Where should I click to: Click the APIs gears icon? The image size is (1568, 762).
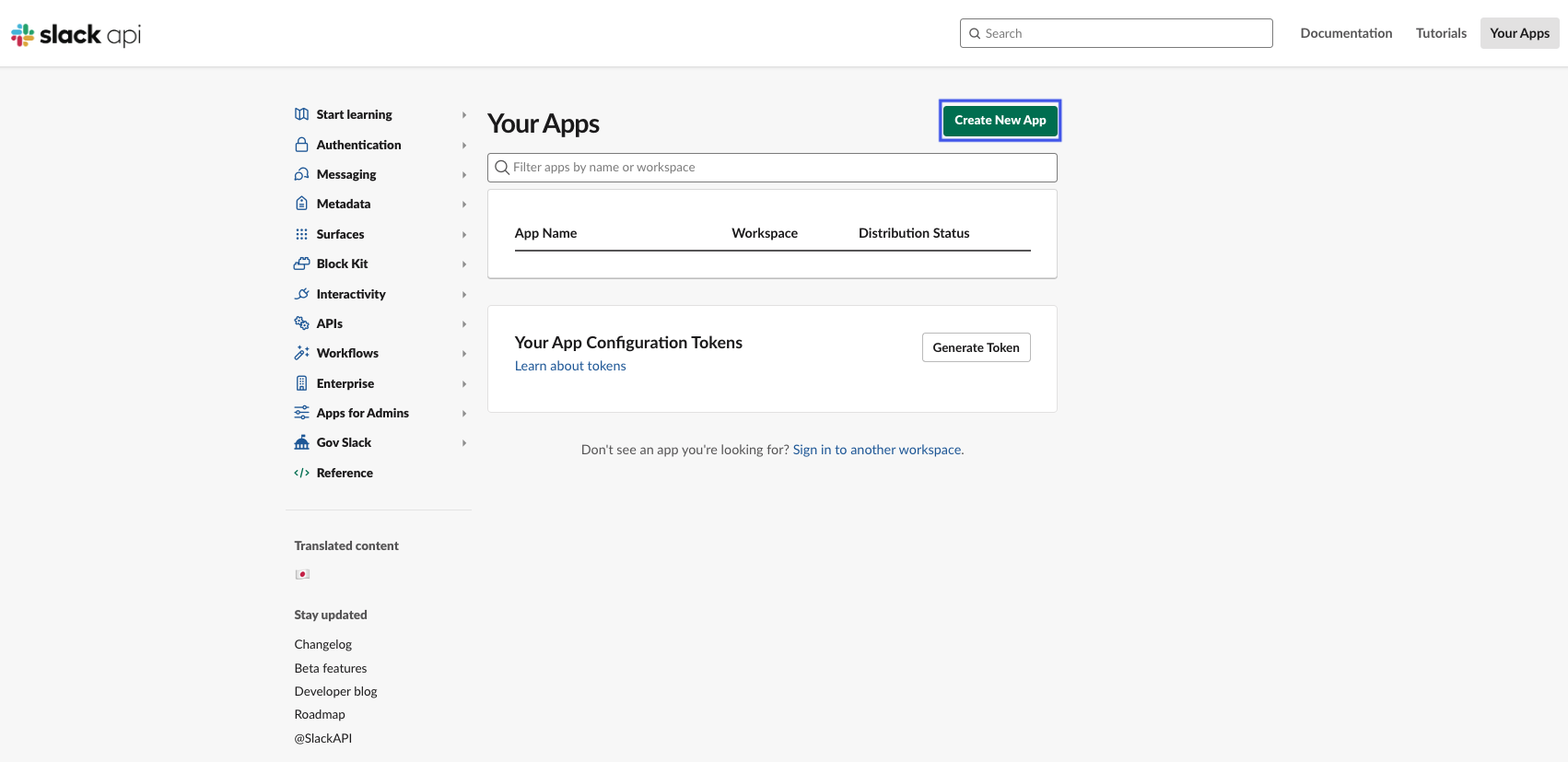coord(301,323)
